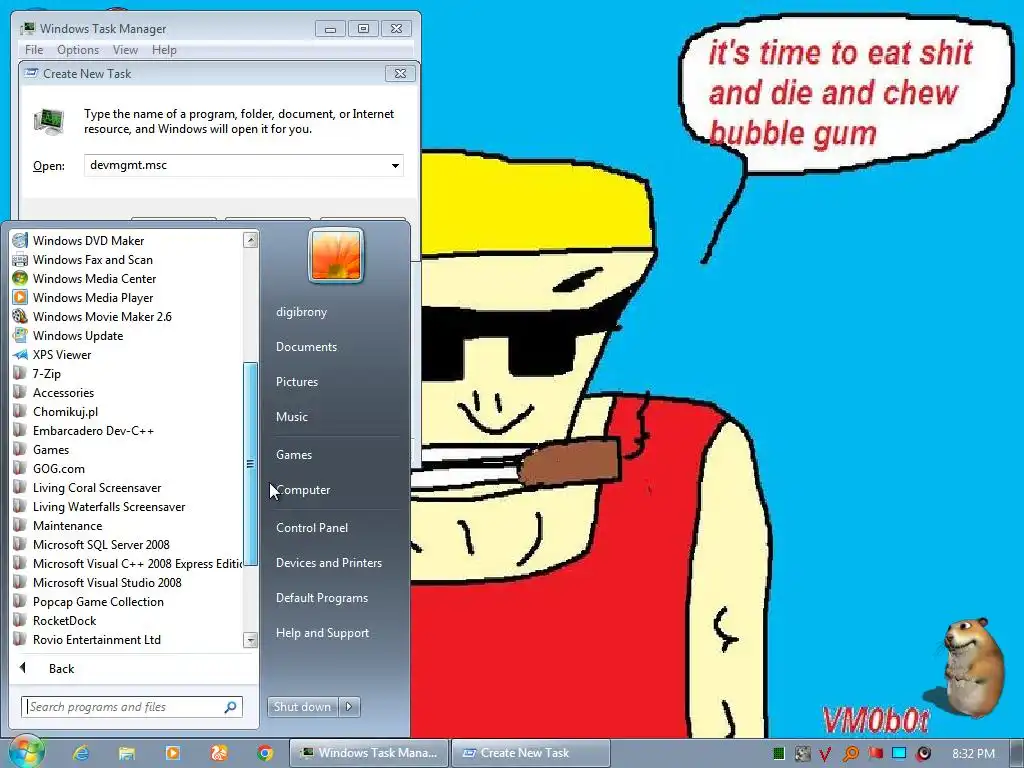Open Windows DVD Maker from program list
1024x768 pixels.
click(x=88, y=240)
